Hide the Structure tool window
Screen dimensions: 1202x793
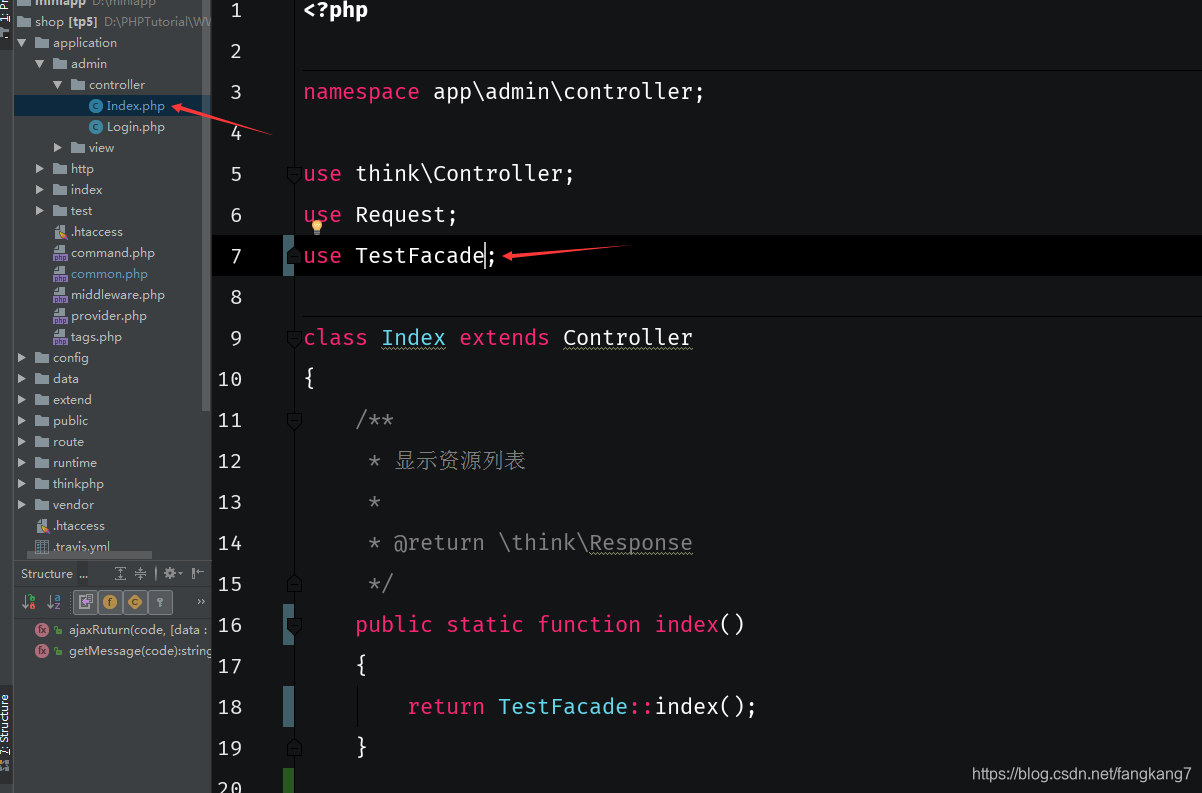(x=197, y=573)
